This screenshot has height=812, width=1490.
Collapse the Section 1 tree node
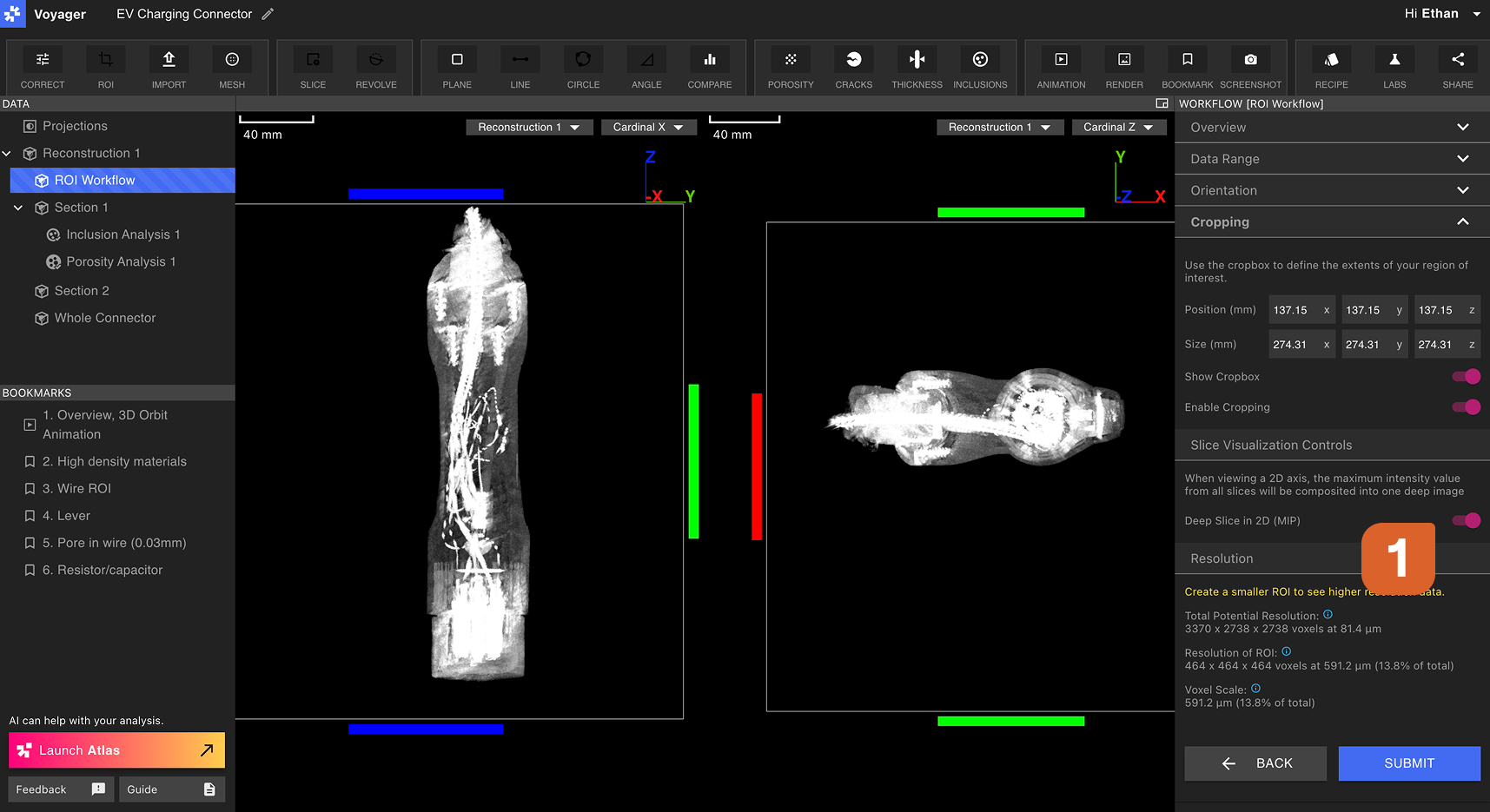[18, 208]
